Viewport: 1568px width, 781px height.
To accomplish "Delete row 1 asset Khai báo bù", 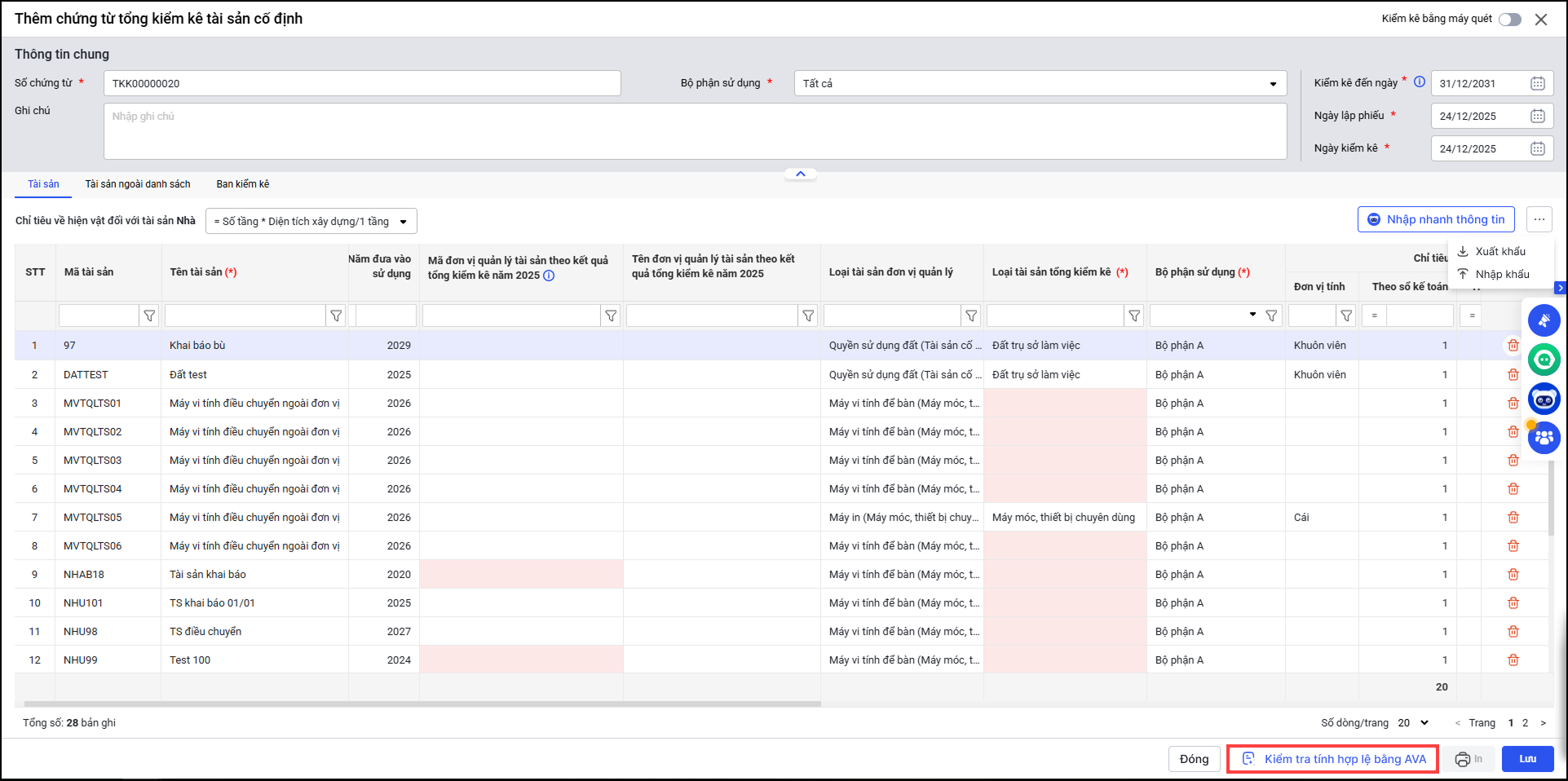I will 1513,346.
